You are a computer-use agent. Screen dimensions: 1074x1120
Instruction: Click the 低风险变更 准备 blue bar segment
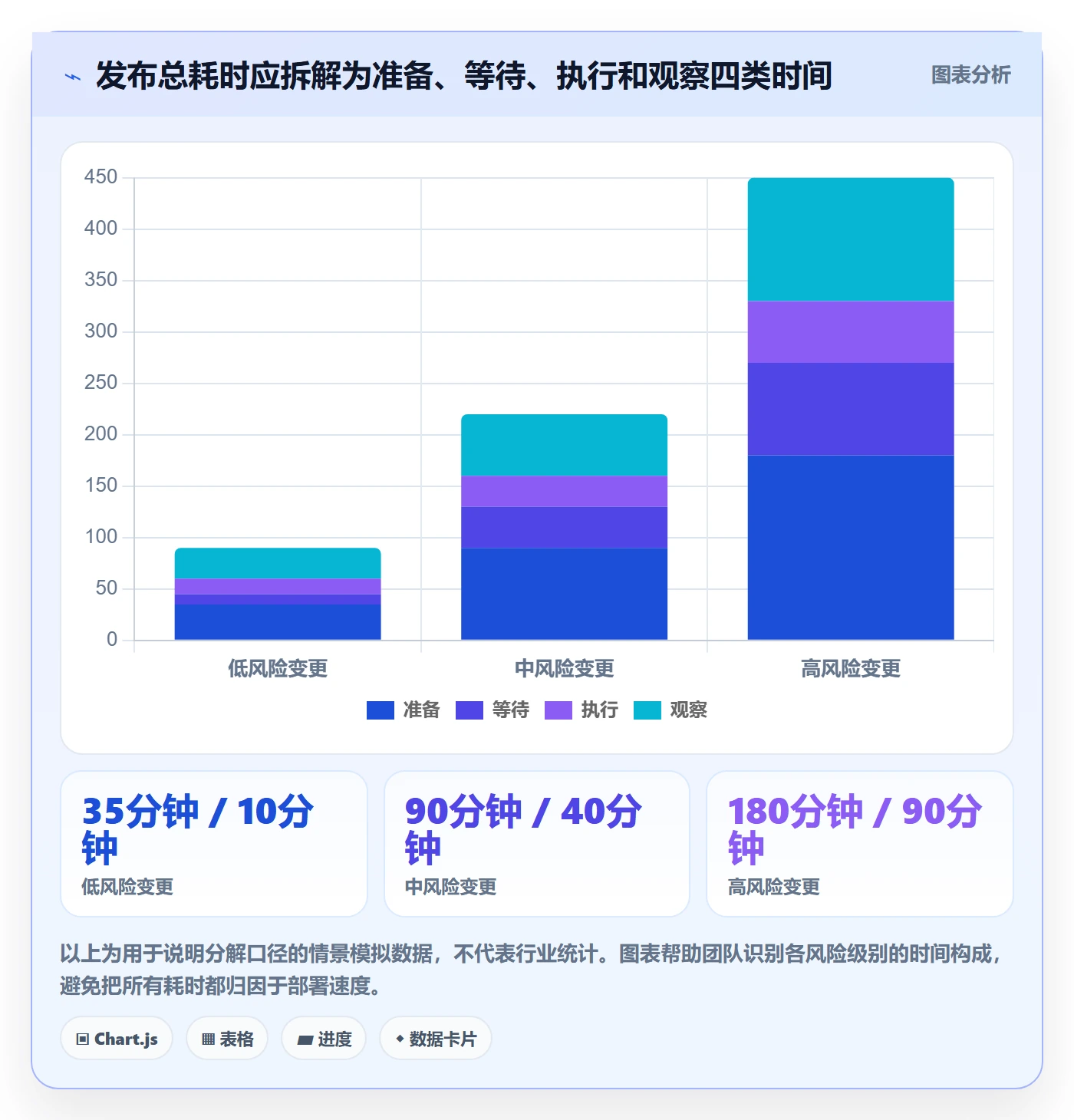pos(278,622)
